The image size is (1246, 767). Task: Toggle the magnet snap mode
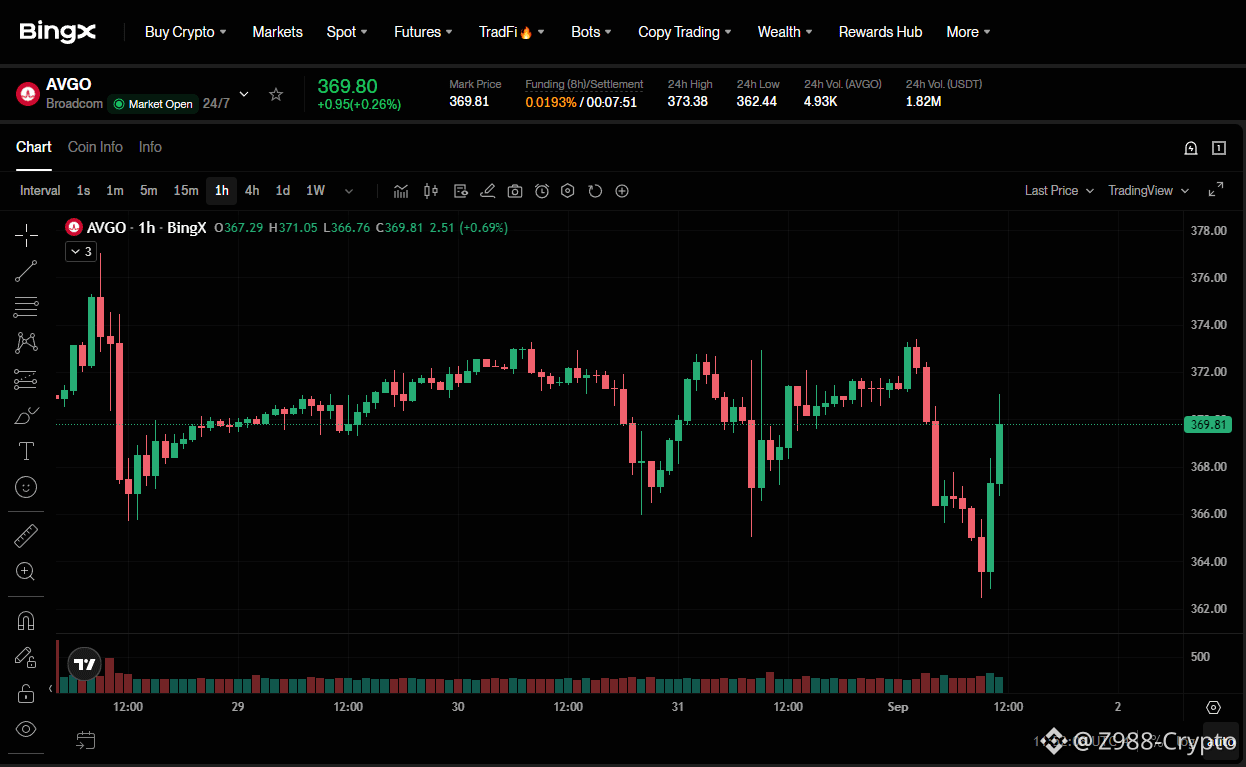[x=27, y=621]
